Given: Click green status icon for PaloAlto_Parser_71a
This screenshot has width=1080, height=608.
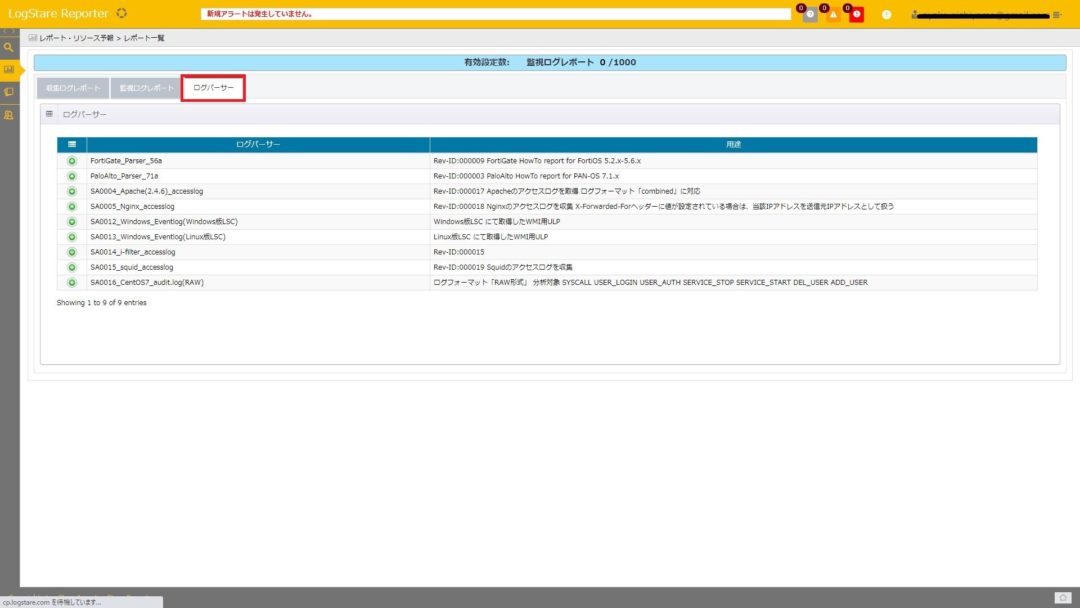Looking at the screenshot, I should click(72, 176).
